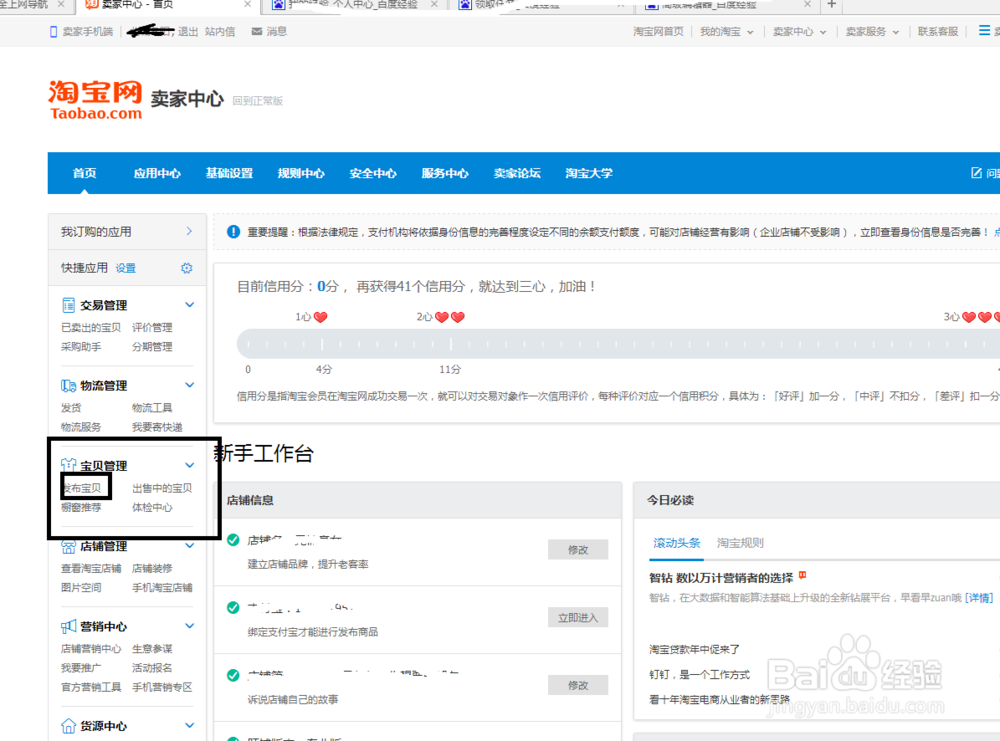Click 修改 button for 建立店铺品牌 row
The height and width of the screenshot is (741, 1000).
578,550
